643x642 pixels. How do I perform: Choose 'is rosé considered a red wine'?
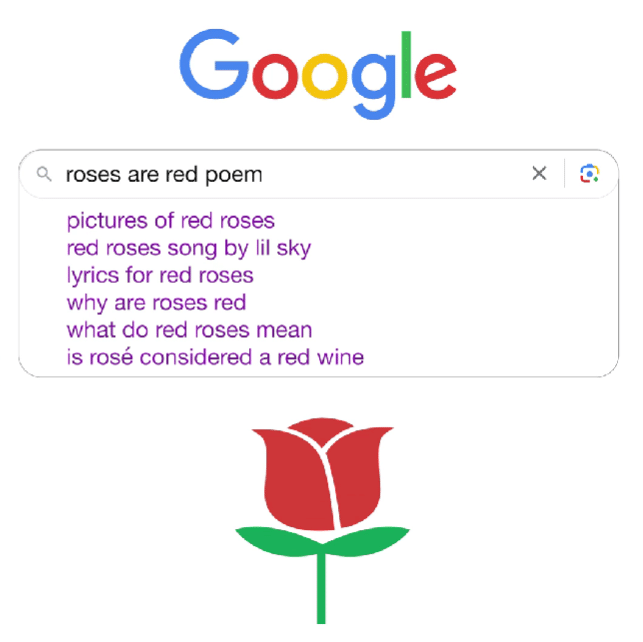point(215,357)
